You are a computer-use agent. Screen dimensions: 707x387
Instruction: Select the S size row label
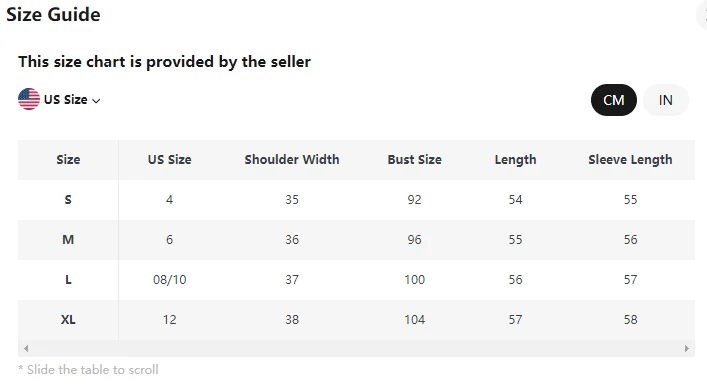click(x=68, y=199)
